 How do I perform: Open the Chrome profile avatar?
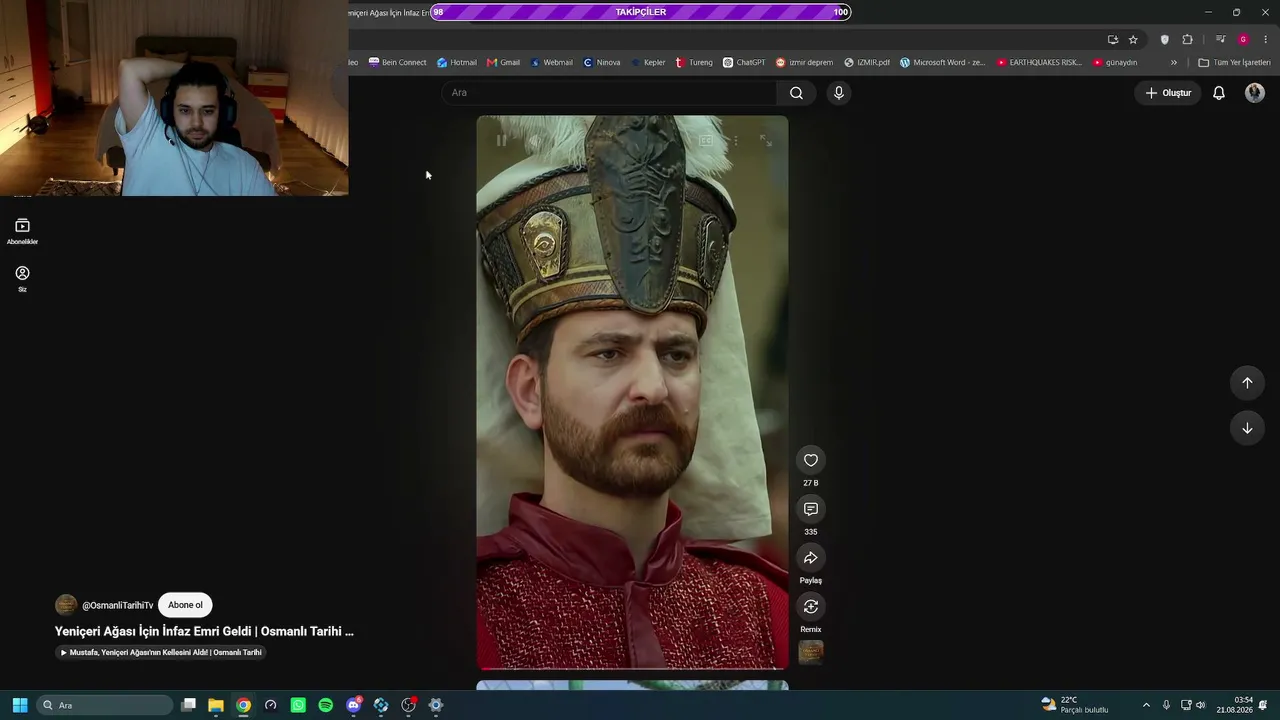pyautogui.click(x=1243, y=39)
